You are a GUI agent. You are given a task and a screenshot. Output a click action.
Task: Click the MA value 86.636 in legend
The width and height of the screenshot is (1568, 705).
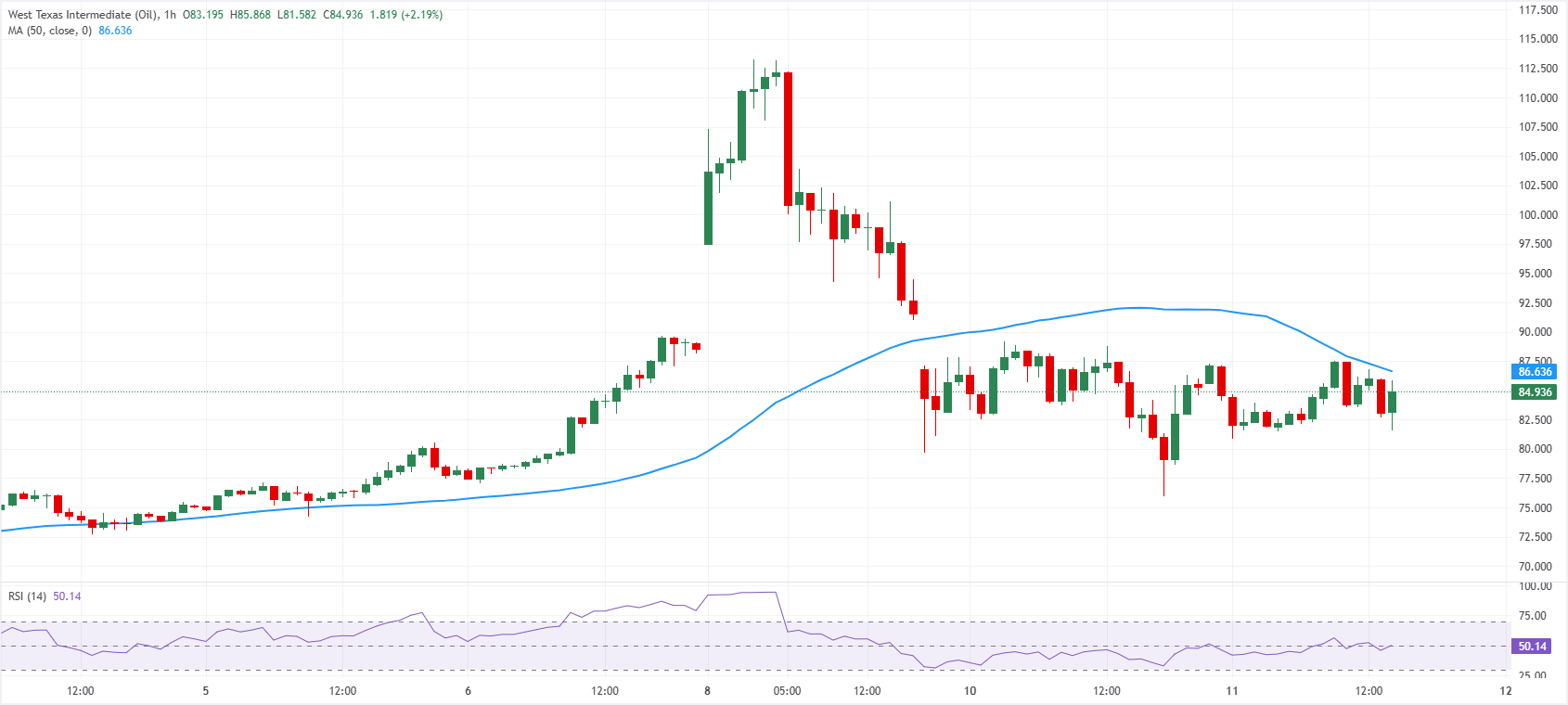click(115, 31)
